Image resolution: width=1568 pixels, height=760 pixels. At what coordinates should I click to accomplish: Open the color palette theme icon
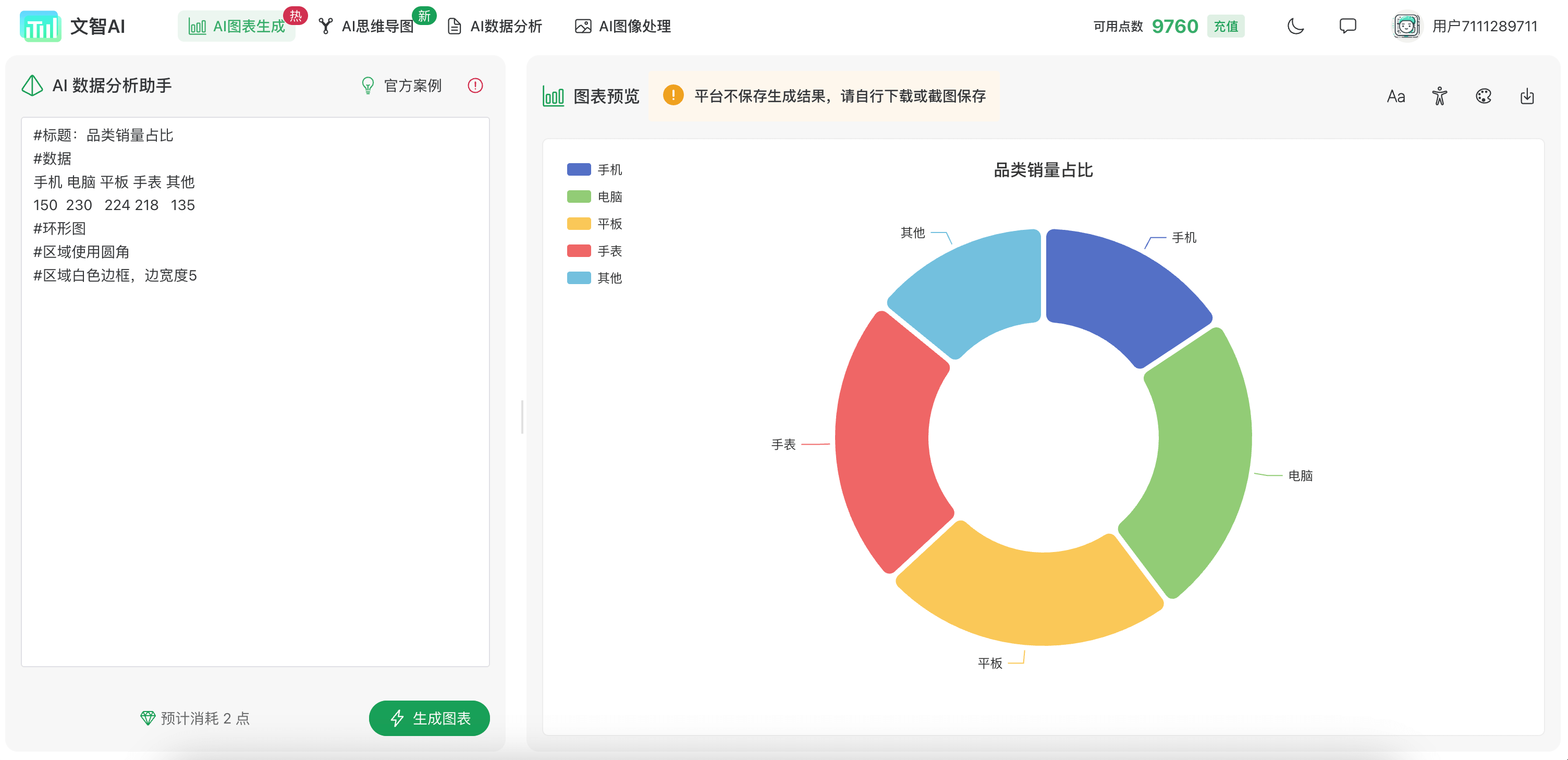click(1484, 96)
